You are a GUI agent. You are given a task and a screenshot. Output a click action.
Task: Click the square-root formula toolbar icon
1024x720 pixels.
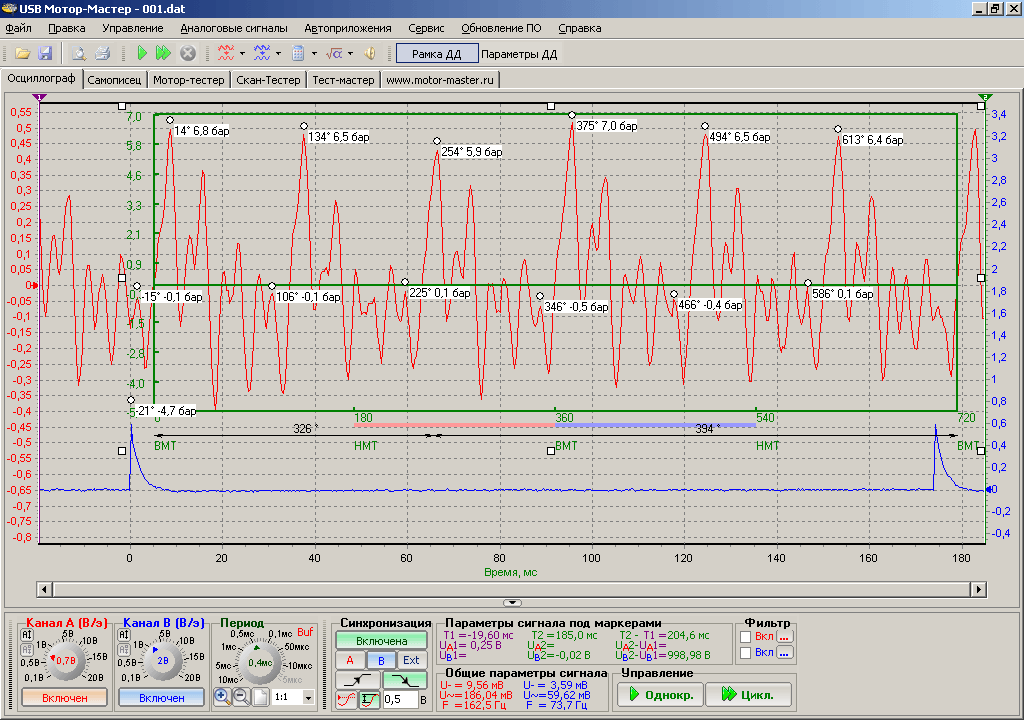(334, 54)
